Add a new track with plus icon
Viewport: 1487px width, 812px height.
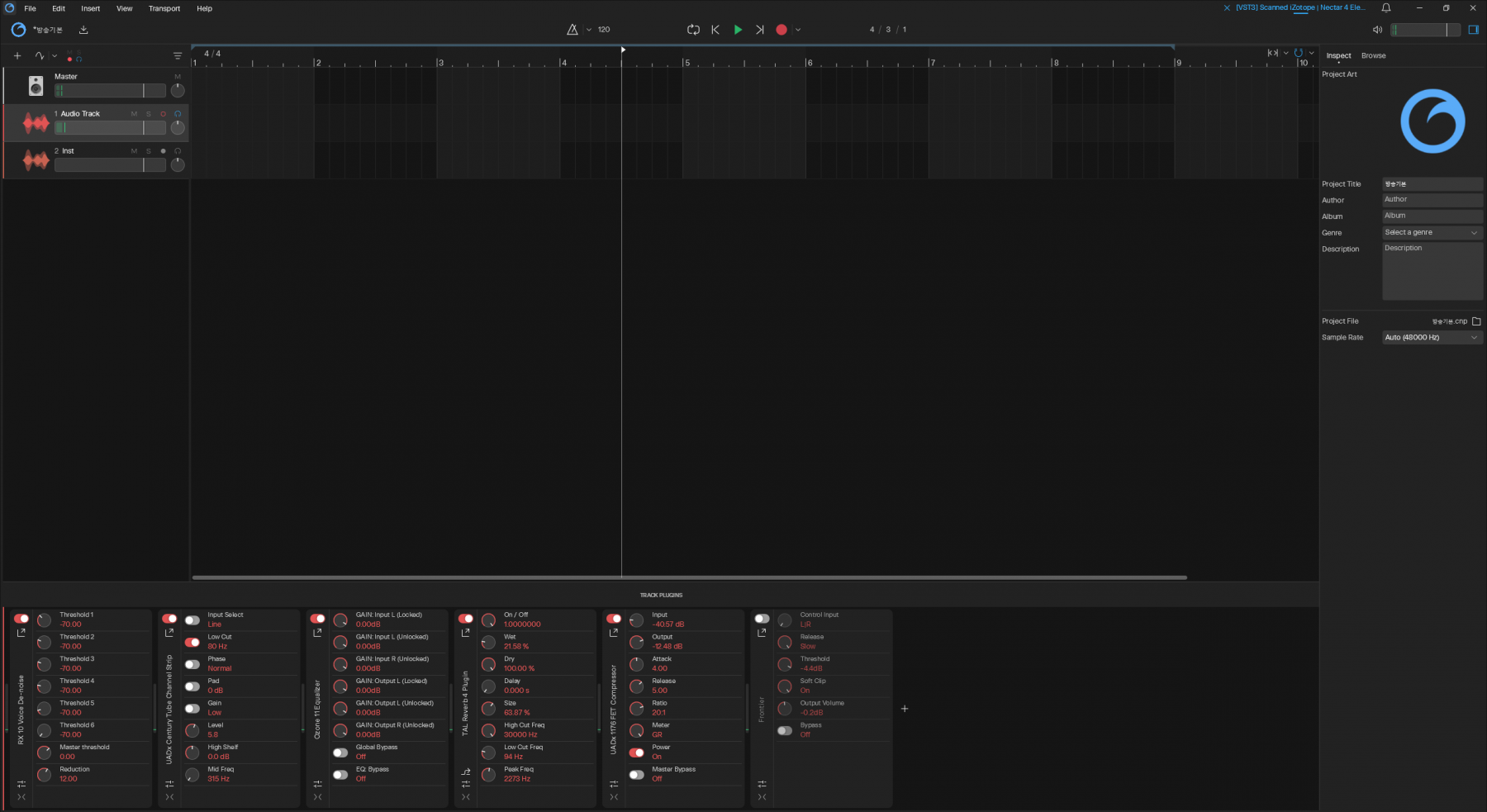point(17,56)
